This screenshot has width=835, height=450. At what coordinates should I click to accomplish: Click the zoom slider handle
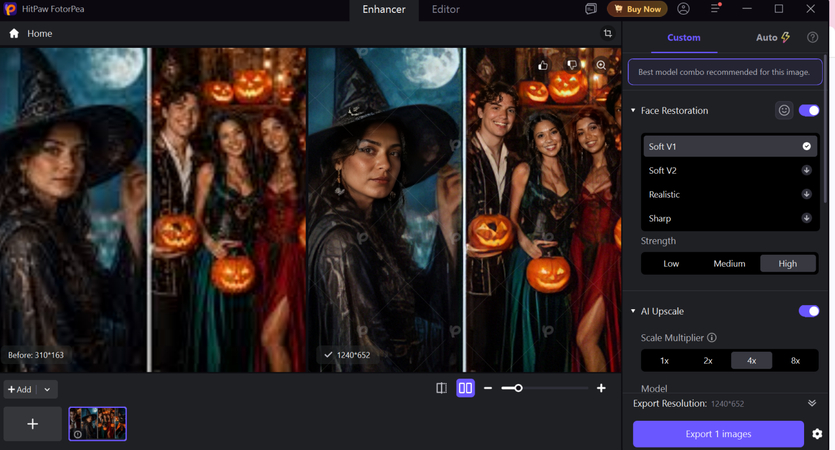(518, 388)
